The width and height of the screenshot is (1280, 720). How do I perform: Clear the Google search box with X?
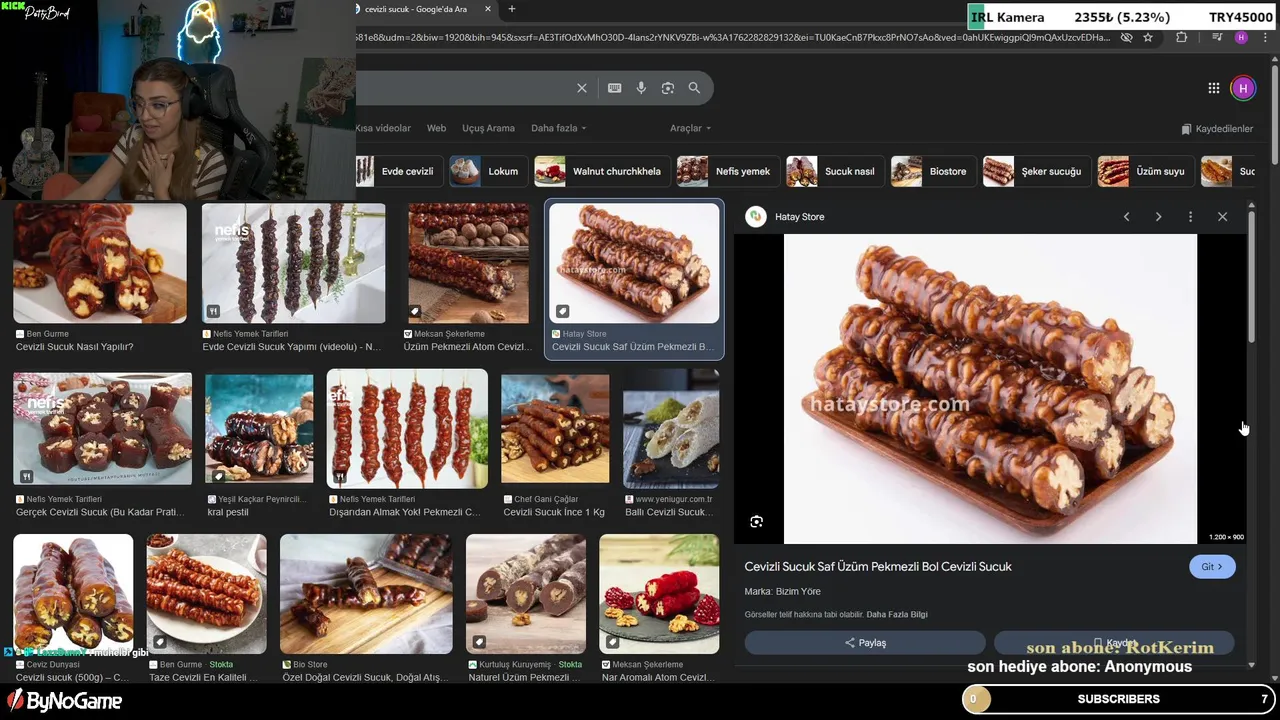581,88
